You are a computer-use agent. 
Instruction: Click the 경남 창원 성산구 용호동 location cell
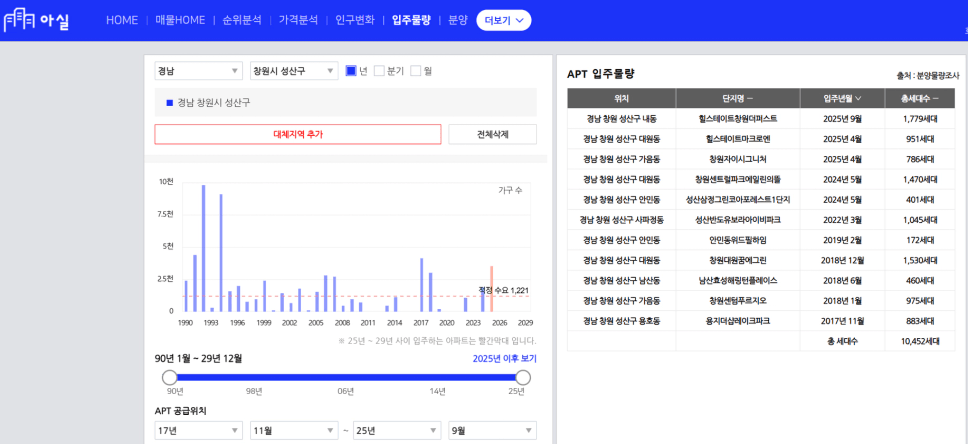(x=621, y=321)
